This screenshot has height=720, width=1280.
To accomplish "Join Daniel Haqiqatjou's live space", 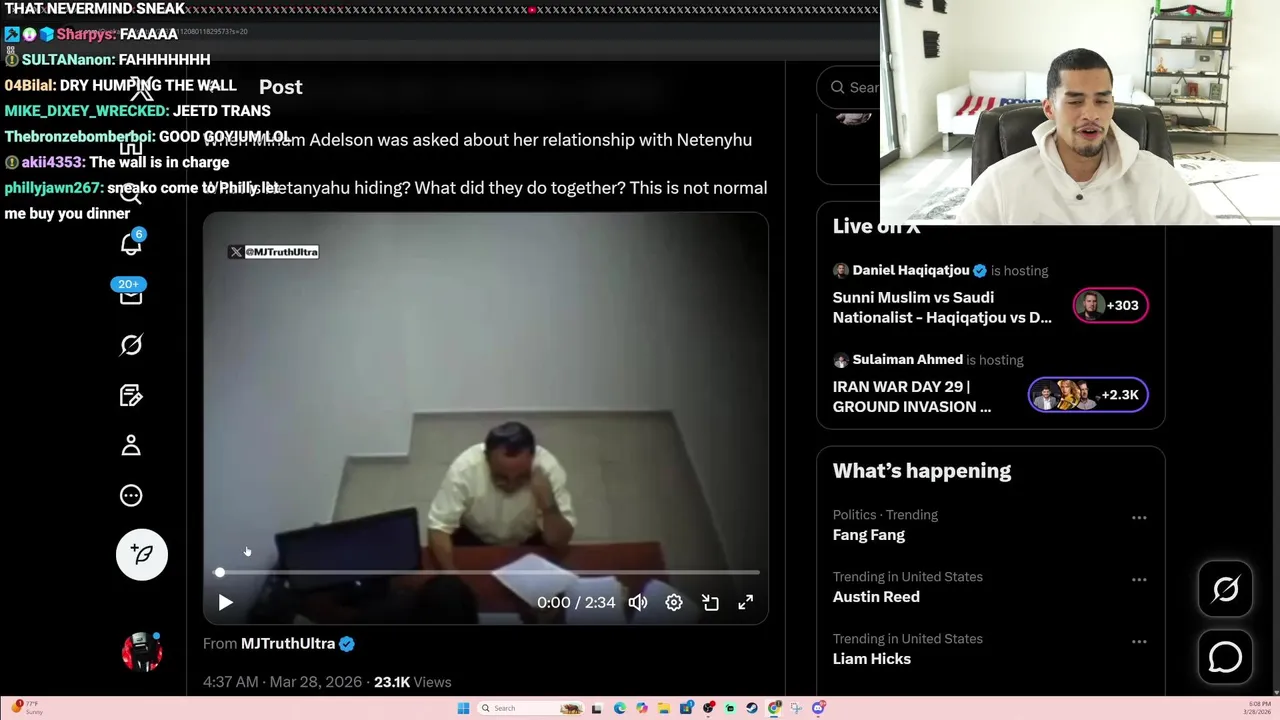I will tap(942, 307).
